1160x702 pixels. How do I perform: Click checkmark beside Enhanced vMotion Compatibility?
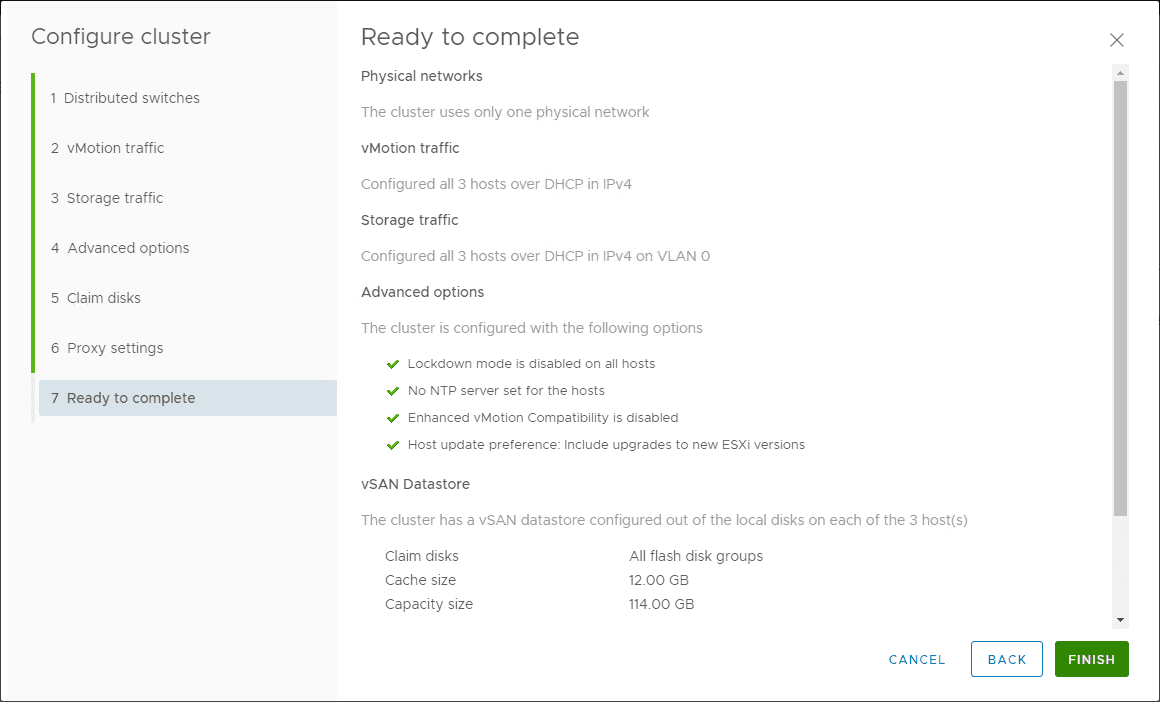pos(393,418)
